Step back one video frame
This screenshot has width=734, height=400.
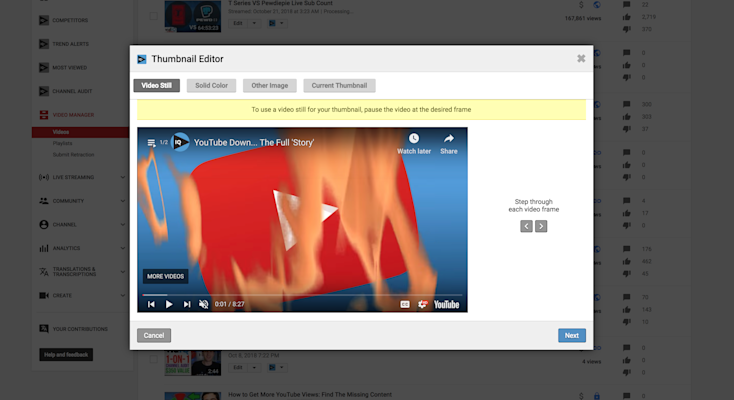526,226
